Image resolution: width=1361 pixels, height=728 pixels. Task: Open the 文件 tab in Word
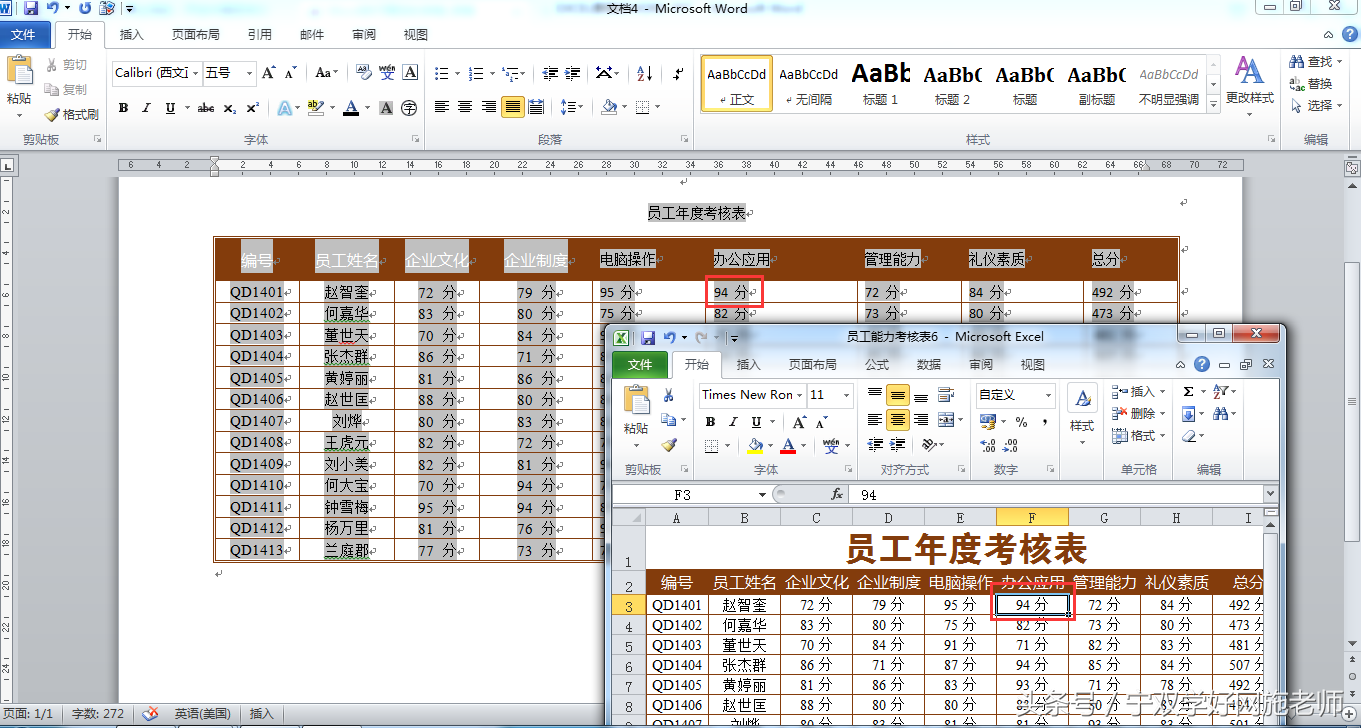tap(23, 34)
